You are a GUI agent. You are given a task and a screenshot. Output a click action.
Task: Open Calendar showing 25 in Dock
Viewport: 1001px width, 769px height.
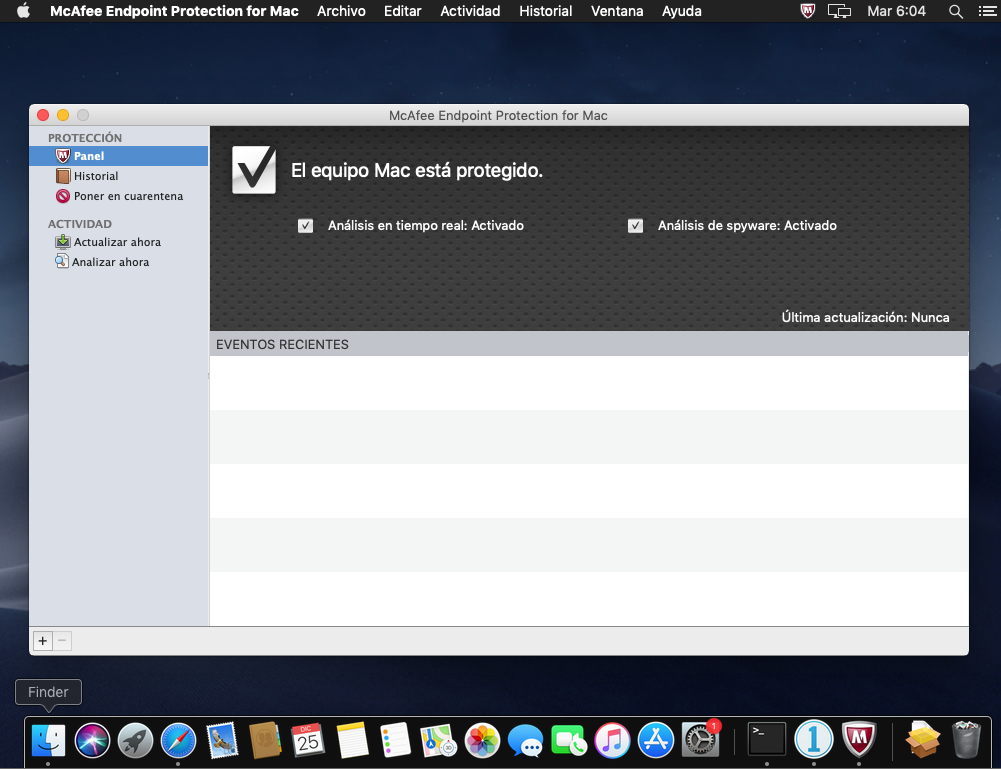point(308,741)
